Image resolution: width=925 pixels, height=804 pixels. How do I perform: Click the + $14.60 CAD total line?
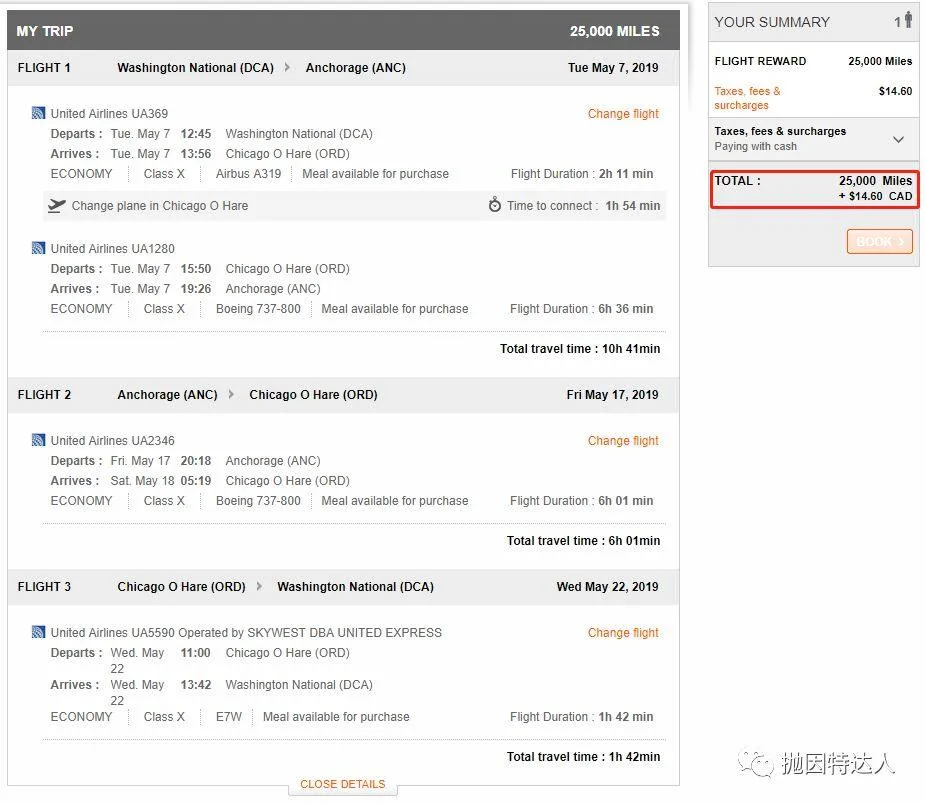coord(875,196)
